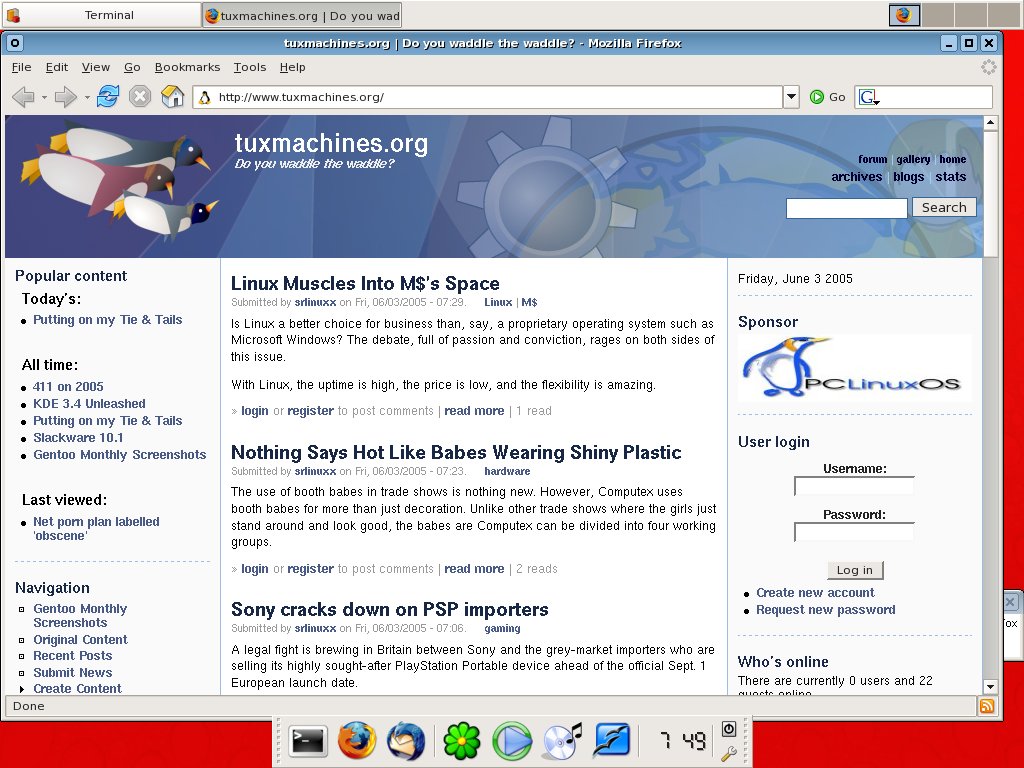Viewport: 1024px width, 768px height.
Task: Open the stats link in header
Action: coord(950,176)
